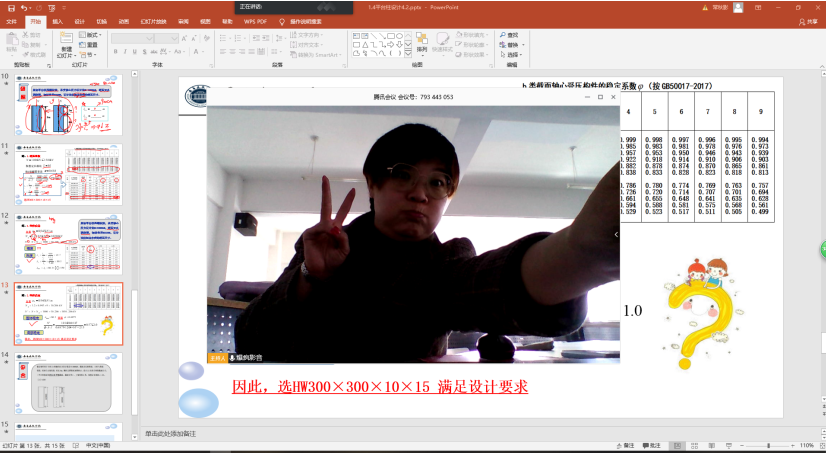Click the Fit slide to window icon
826x453 pixels.
point(821,446)
